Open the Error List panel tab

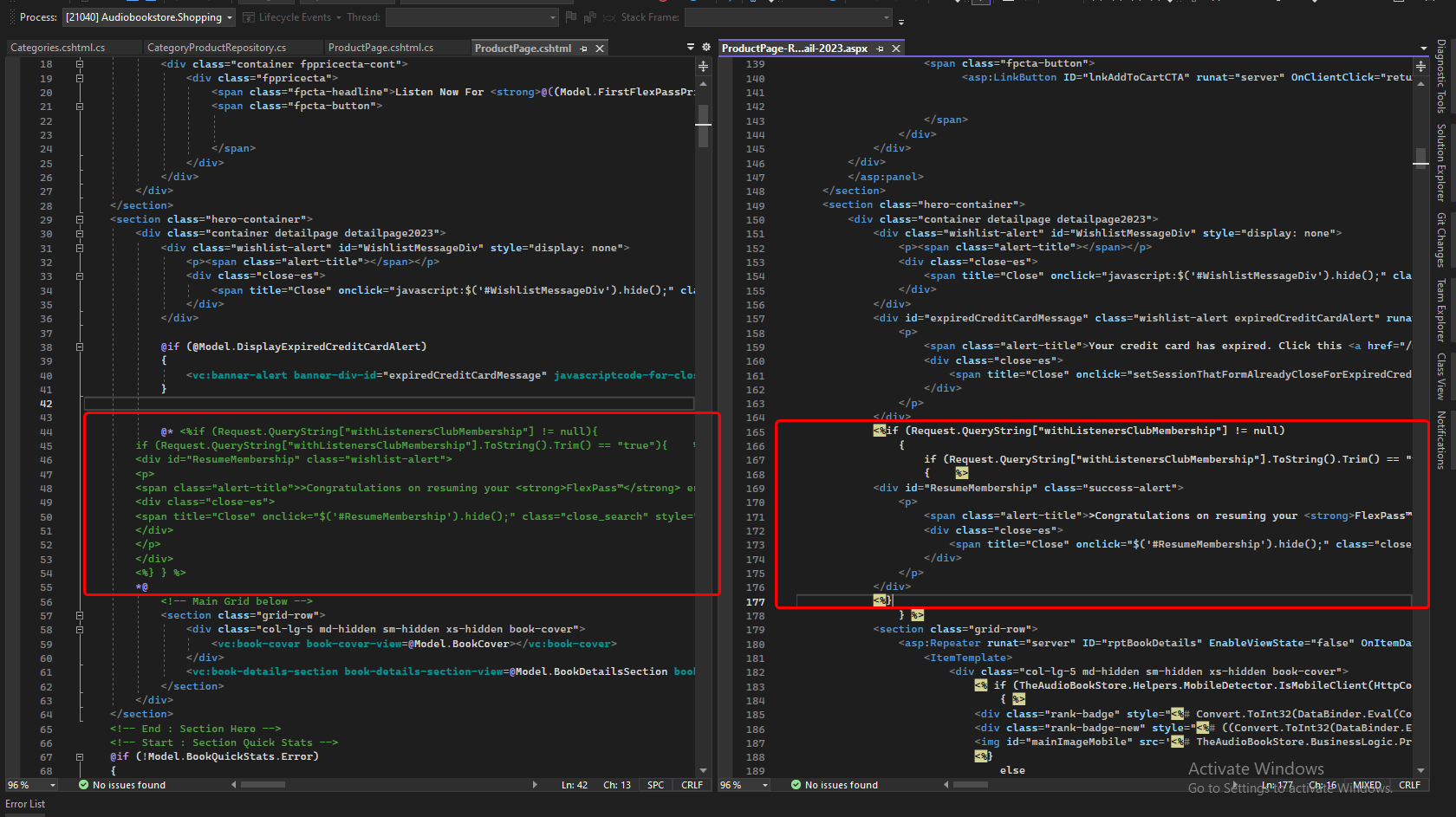click(x=25, y=804)
